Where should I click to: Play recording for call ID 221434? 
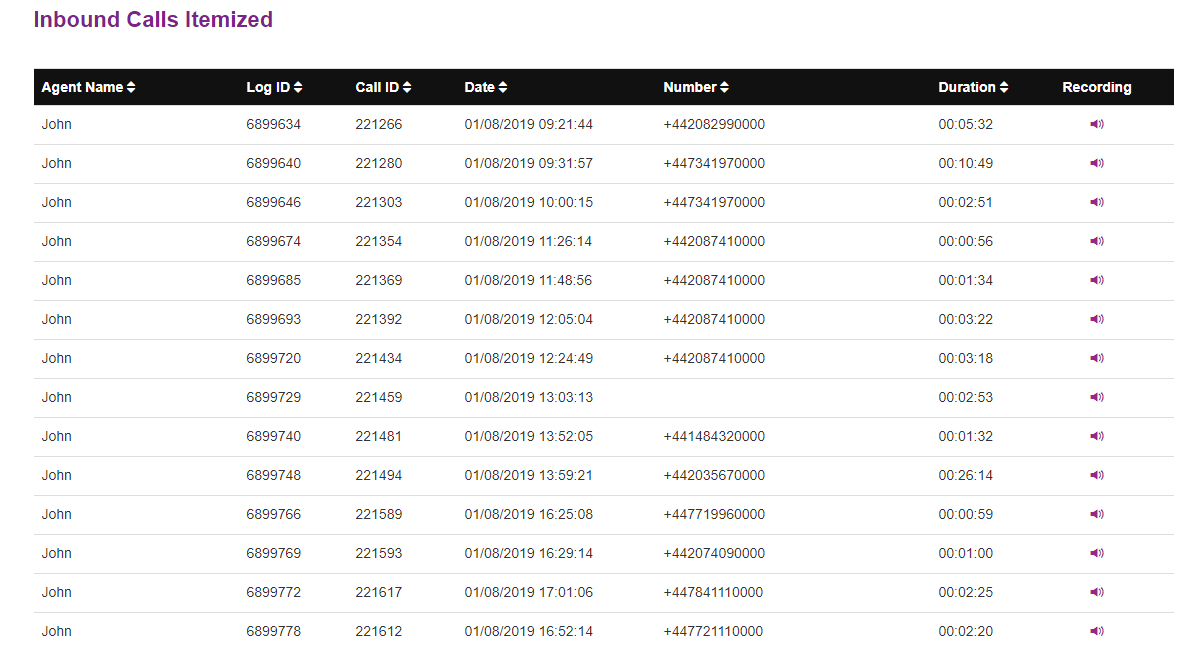[x=1096, y=358]
